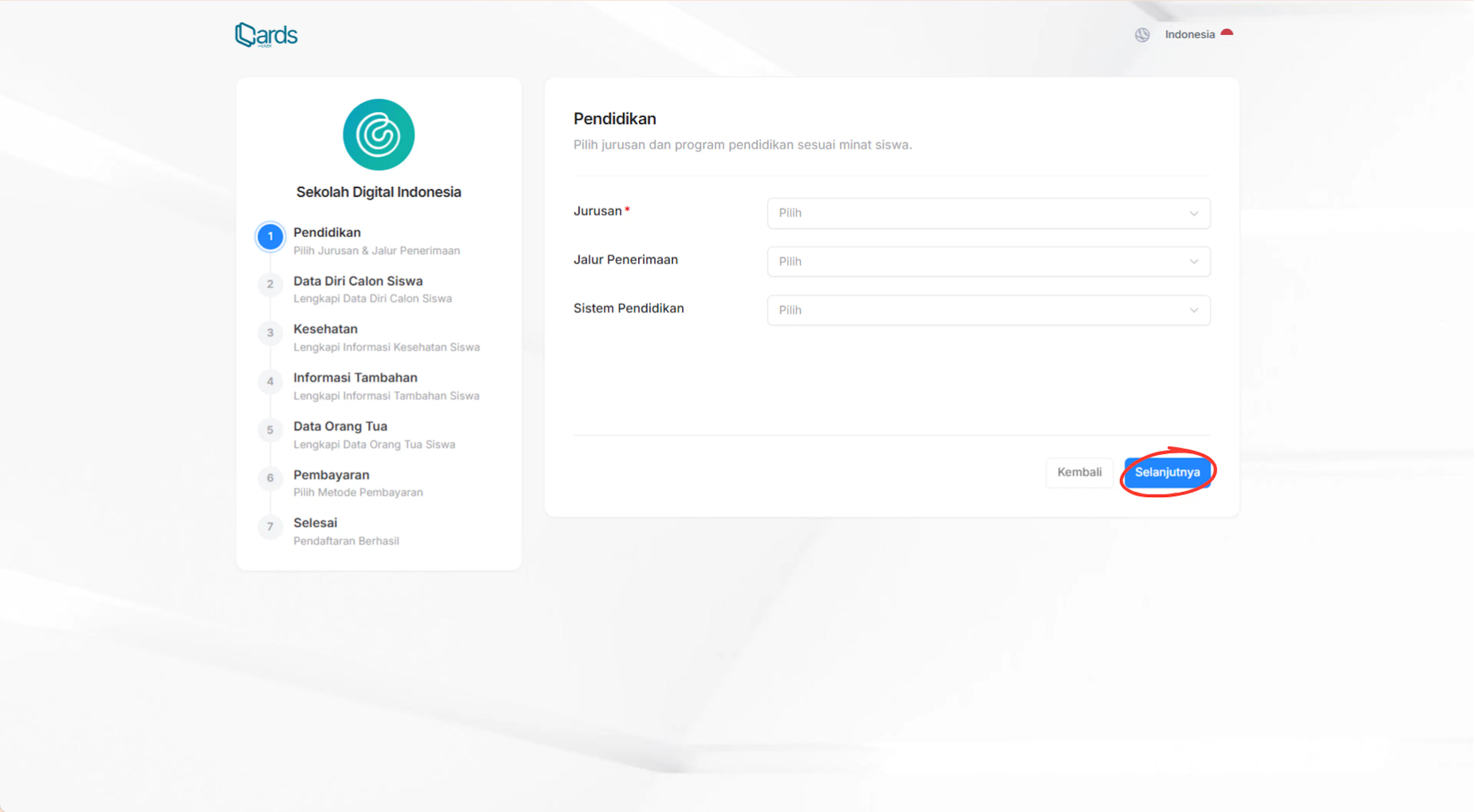Open the Sistem Pendidikan dropdown
The image size is (1475, 812).
coord(989,310)
